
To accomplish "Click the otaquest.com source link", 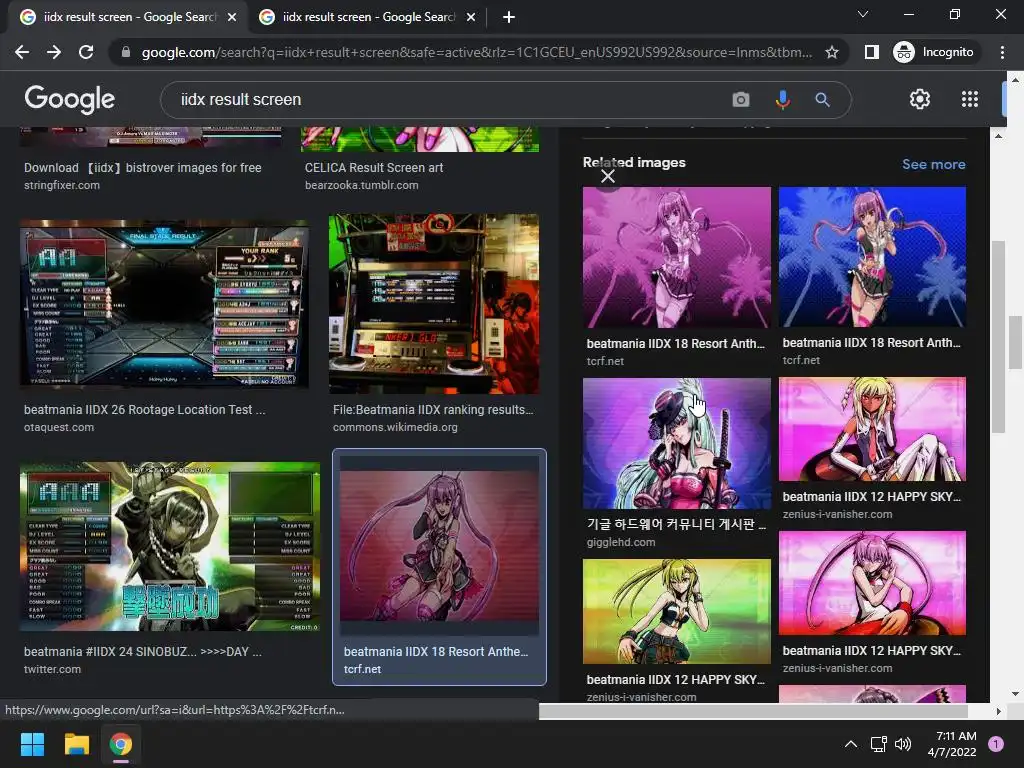I will (x=59, y=427).
